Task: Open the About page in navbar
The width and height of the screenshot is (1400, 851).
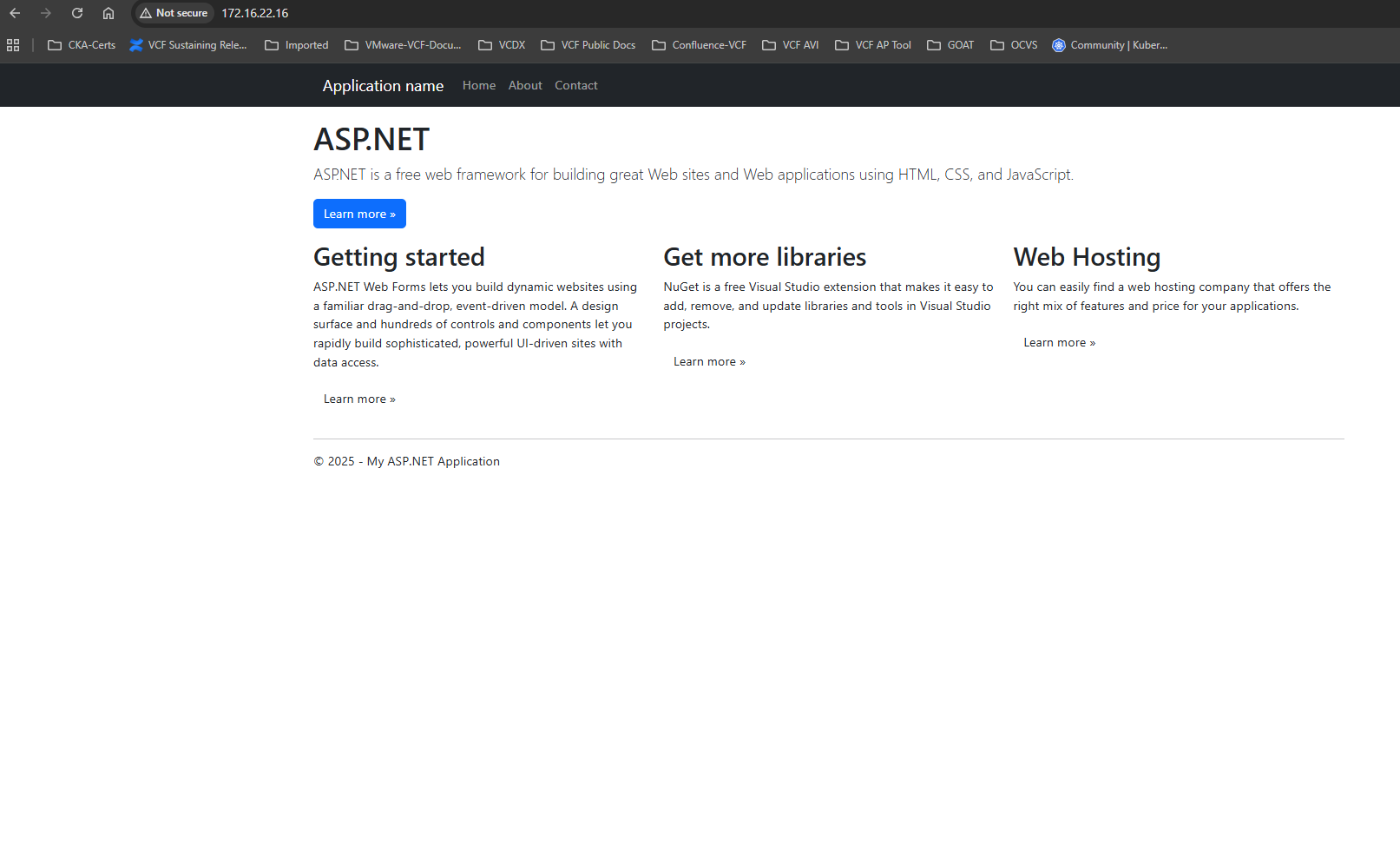Action: [x=525, y=85]
